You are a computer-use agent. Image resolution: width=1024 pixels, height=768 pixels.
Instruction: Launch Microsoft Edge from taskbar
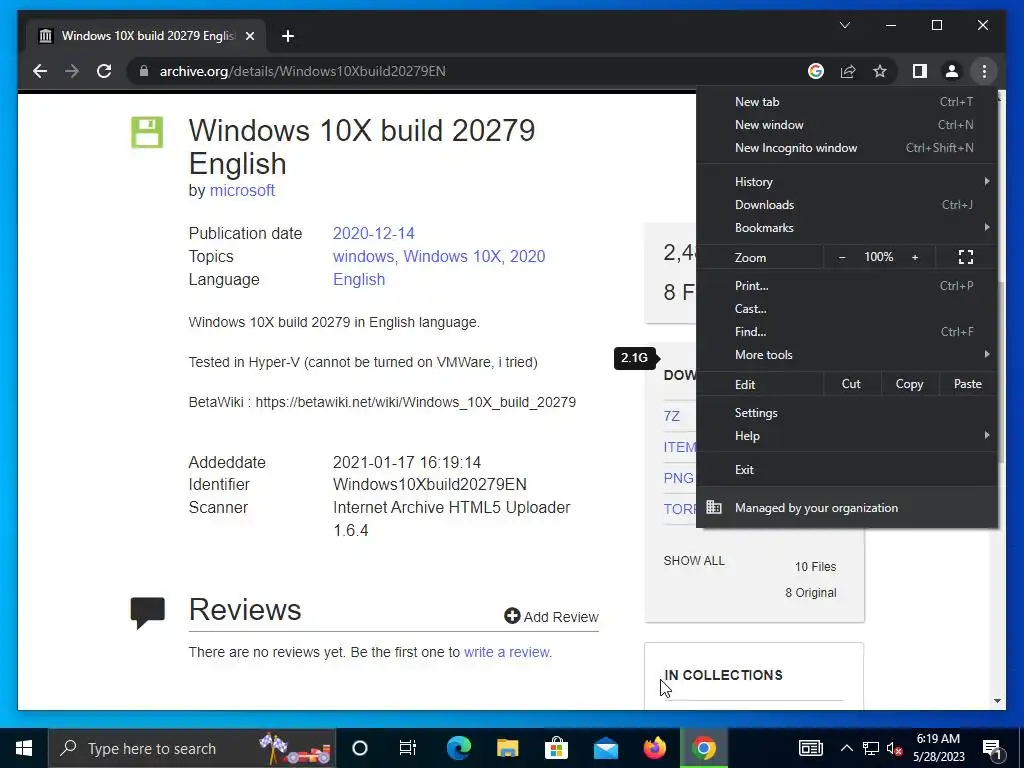[458, 748]
